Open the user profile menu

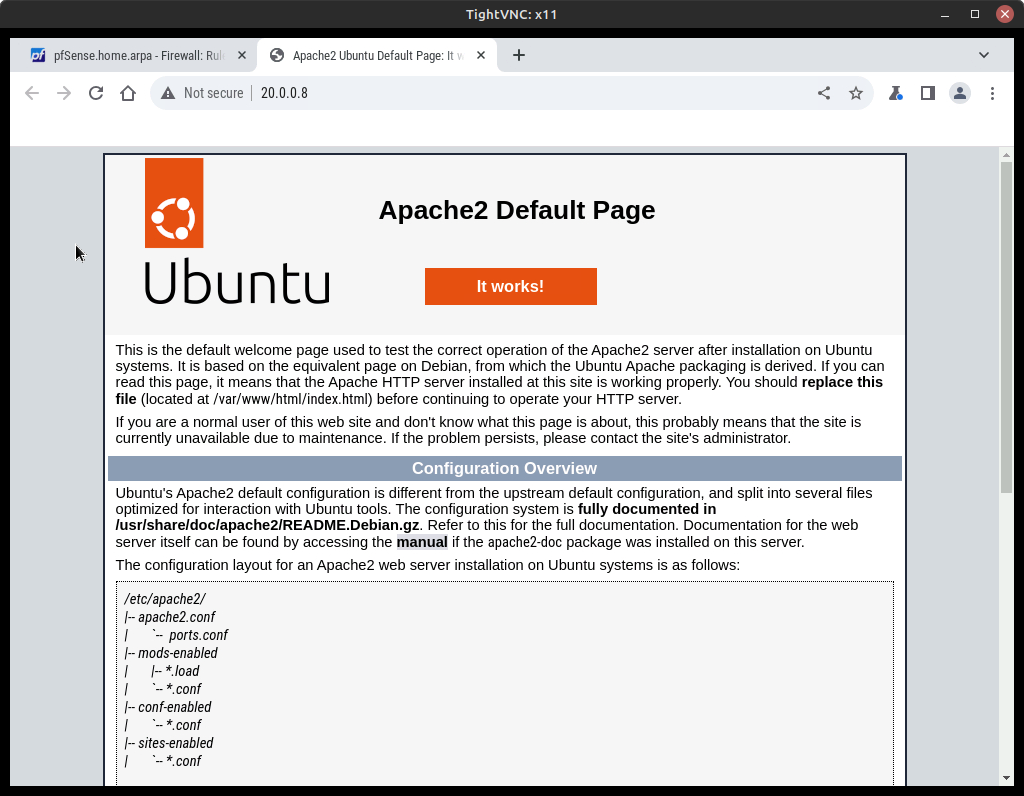(959, 93)
